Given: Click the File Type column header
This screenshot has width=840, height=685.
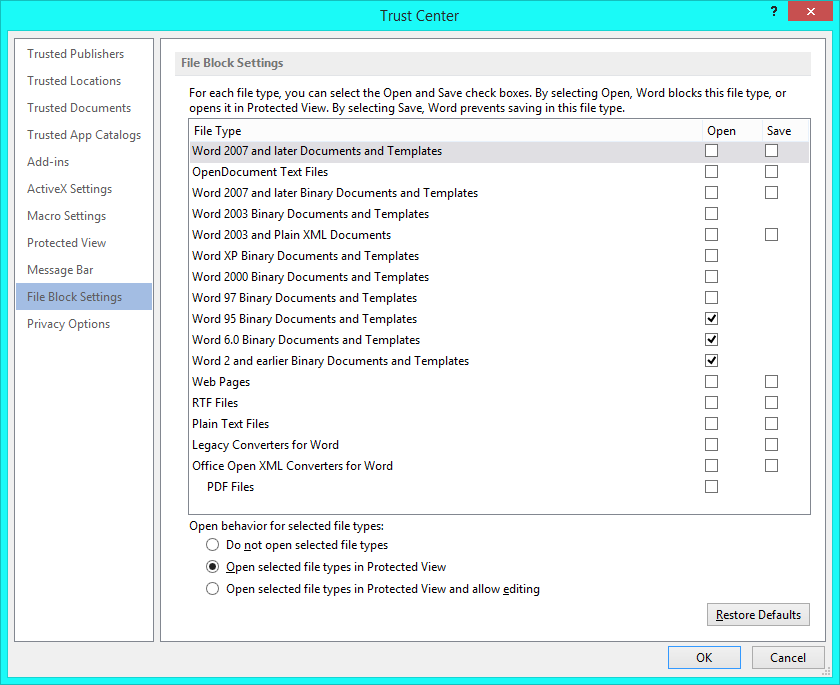Looking at the screenshot, I should (446, 131).
